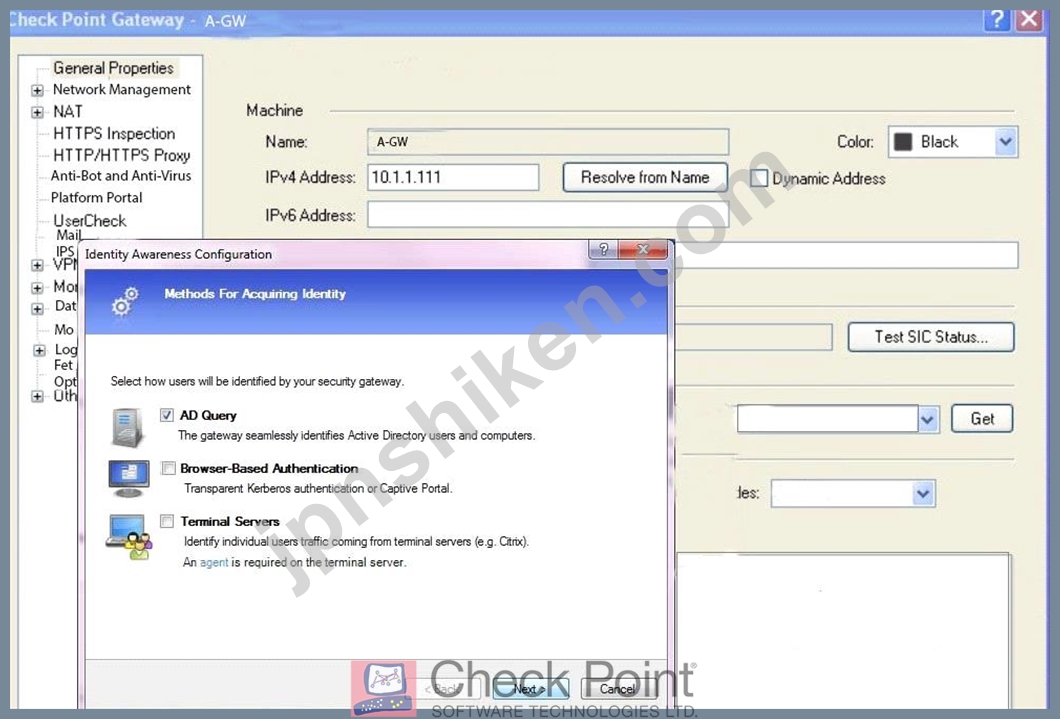Click the IPv4 Address field

coord(453,178)
